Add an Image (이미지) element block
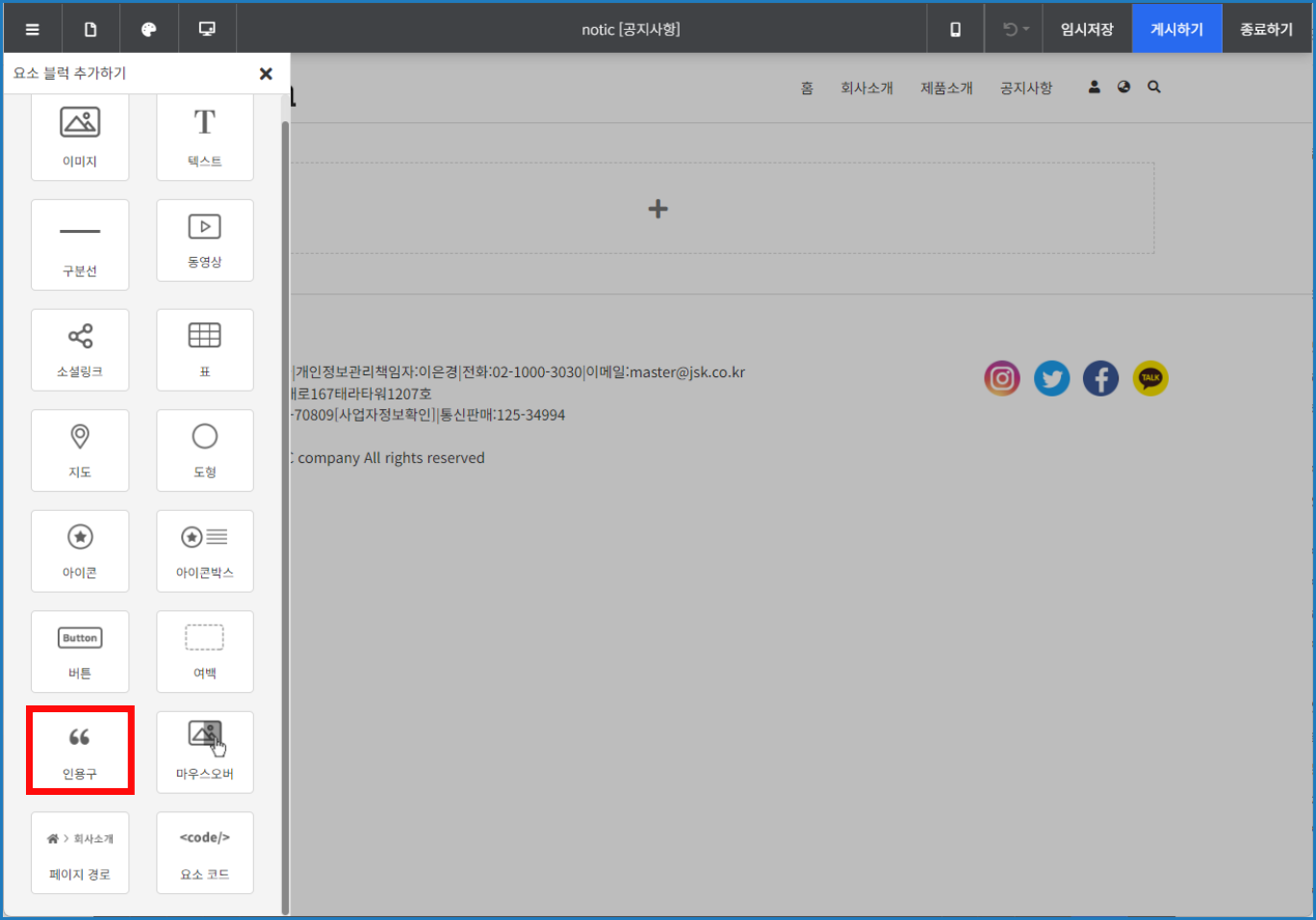Image resolution: width=1316 pixels, height=920 pixels. (x=80, y=137)
